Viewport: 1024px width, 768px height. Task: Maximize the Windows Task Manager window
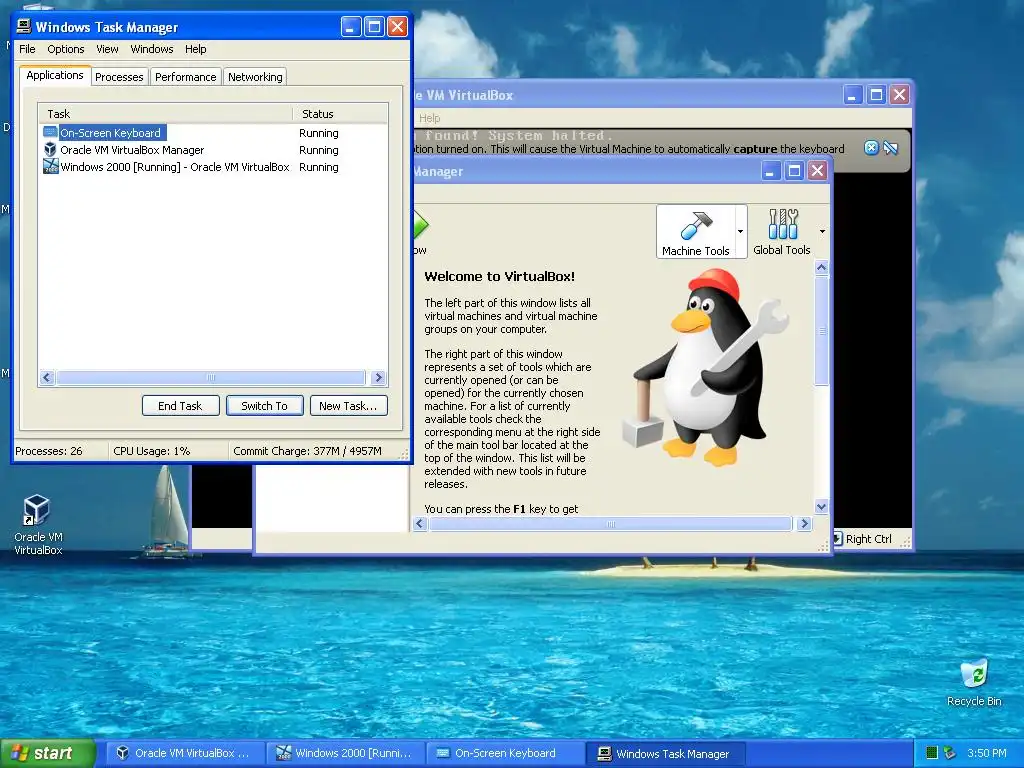point(374,27)
